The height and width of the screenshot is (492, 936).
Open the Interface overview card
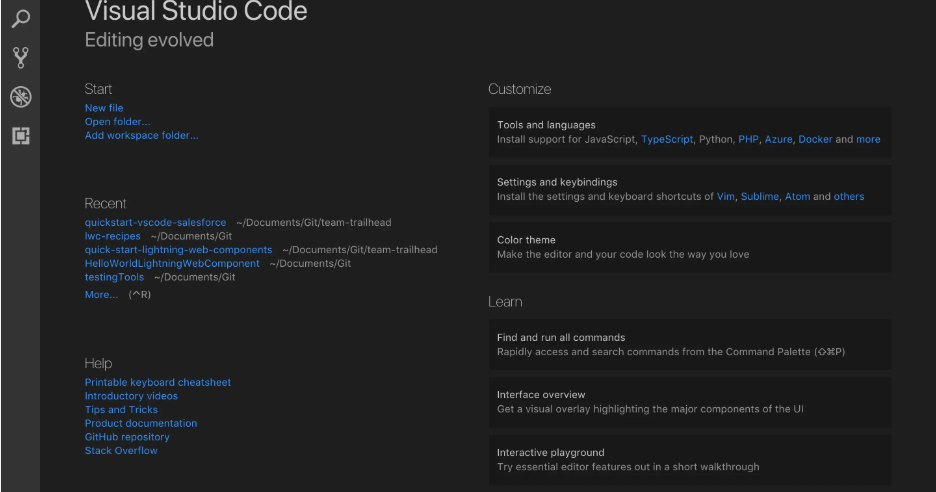pyautogui.click(x=690, y=402)
